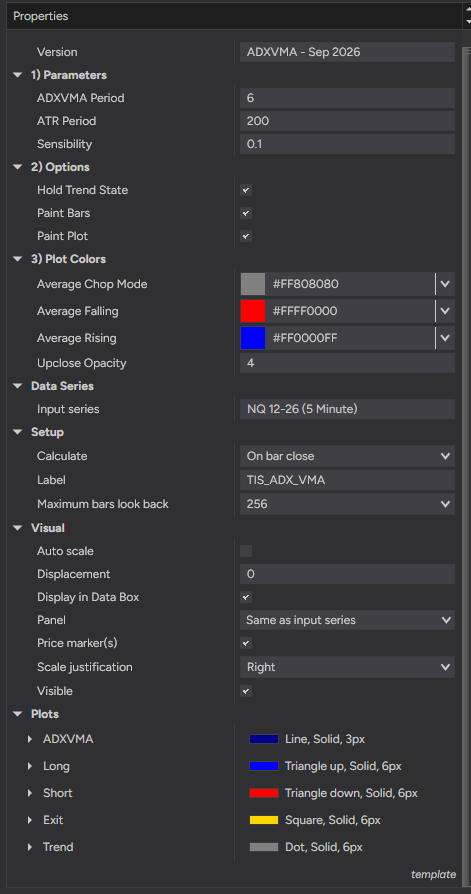Collapse the Data Series section

click(x=18, y=386)
